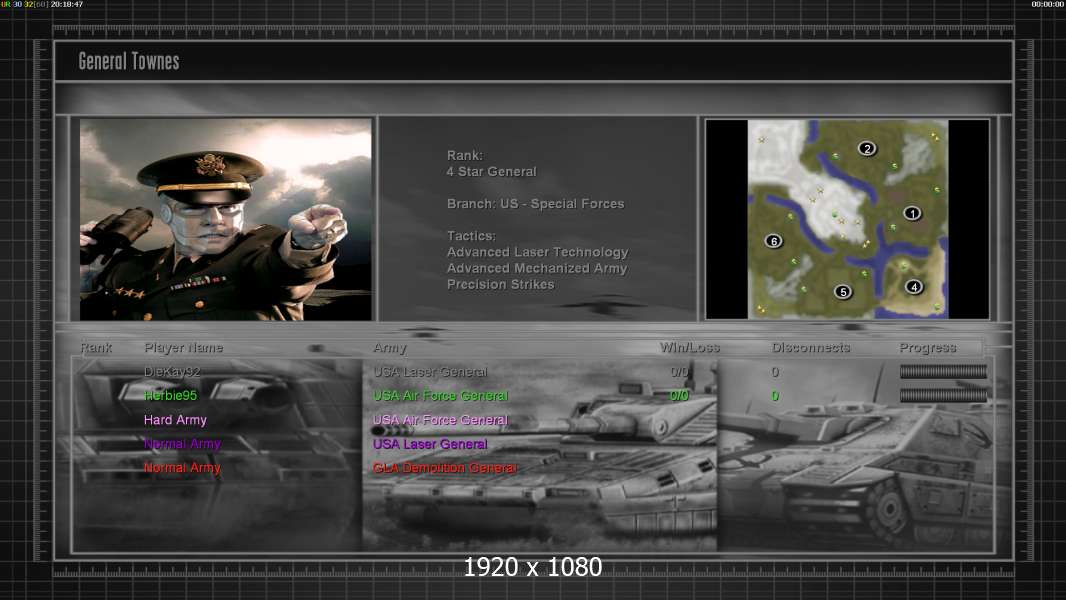Click the '4 Star General' rank text
The image size is (1066, 600).
click(x=491, y=172)
